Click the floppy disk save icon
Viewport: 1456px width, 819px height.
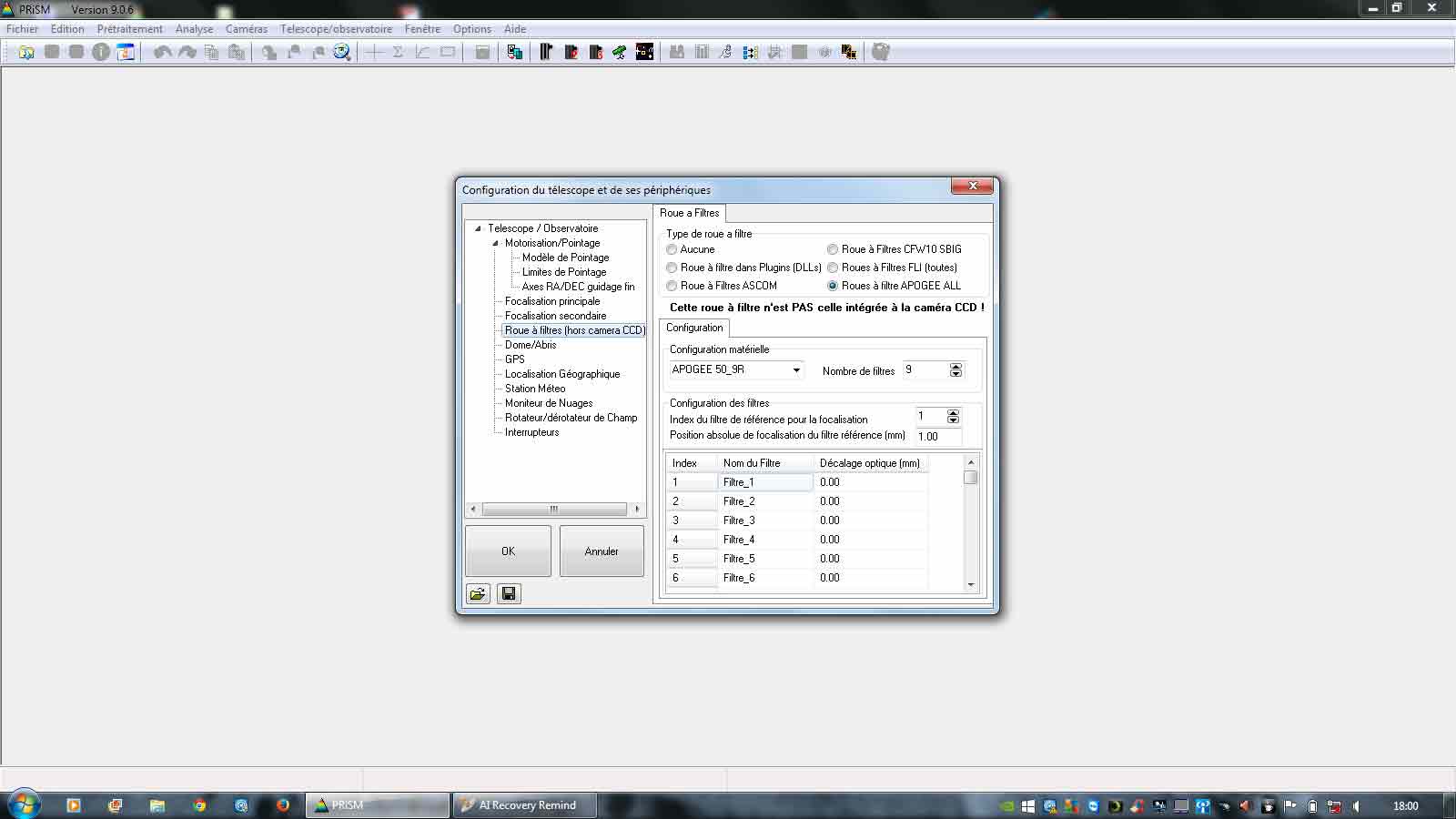tap(509, 594)
